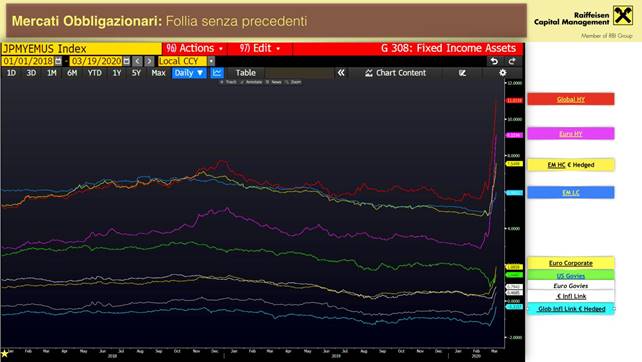Click the yellow y-axis value tag near 7.5
Viewport: 642px width, 362px height.
[514, 164]
